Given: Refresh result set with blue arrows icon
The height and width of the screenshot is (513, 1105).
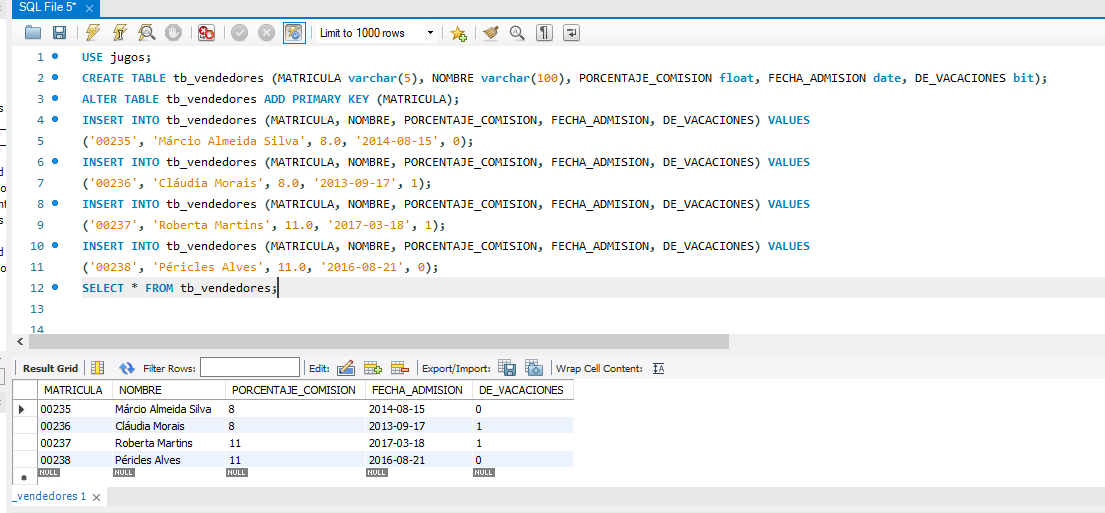Looking at the screenshot, I should tap(127, 368).
